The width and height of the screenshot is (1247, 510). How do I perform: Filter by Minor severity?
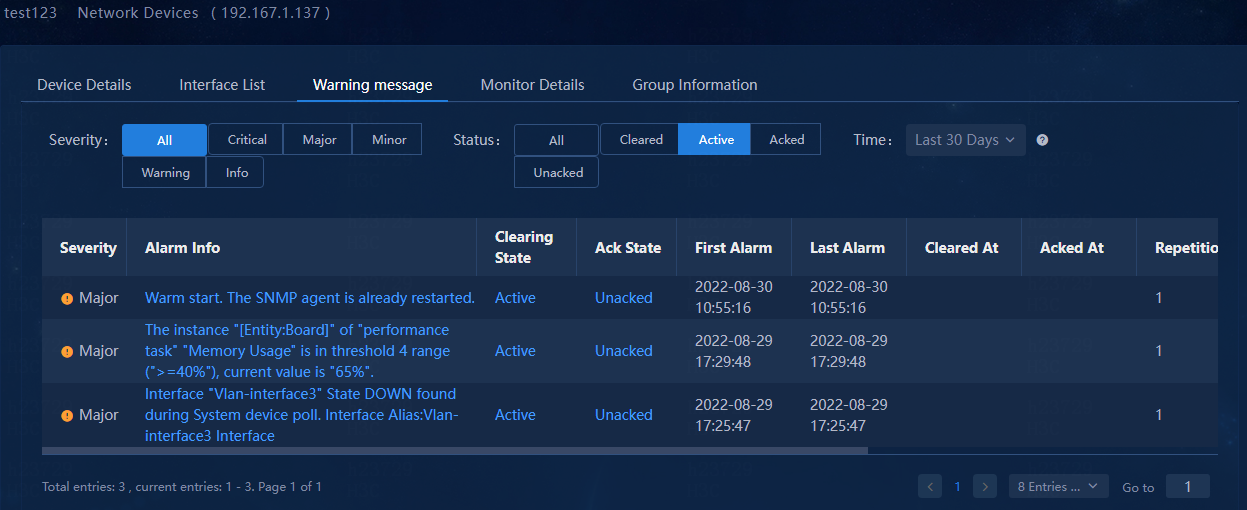389,140
